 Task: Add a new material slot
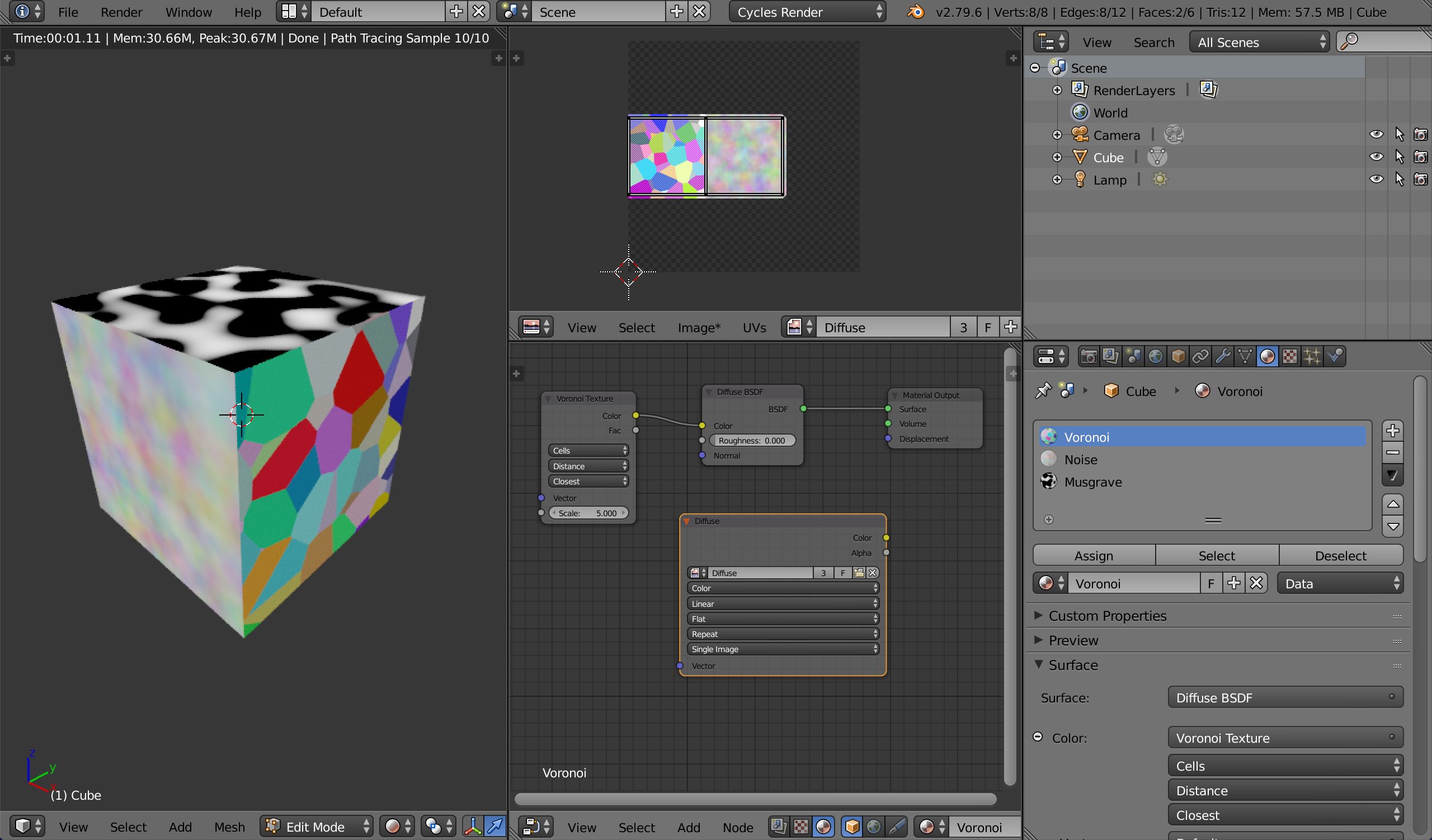coord(1392,431)
